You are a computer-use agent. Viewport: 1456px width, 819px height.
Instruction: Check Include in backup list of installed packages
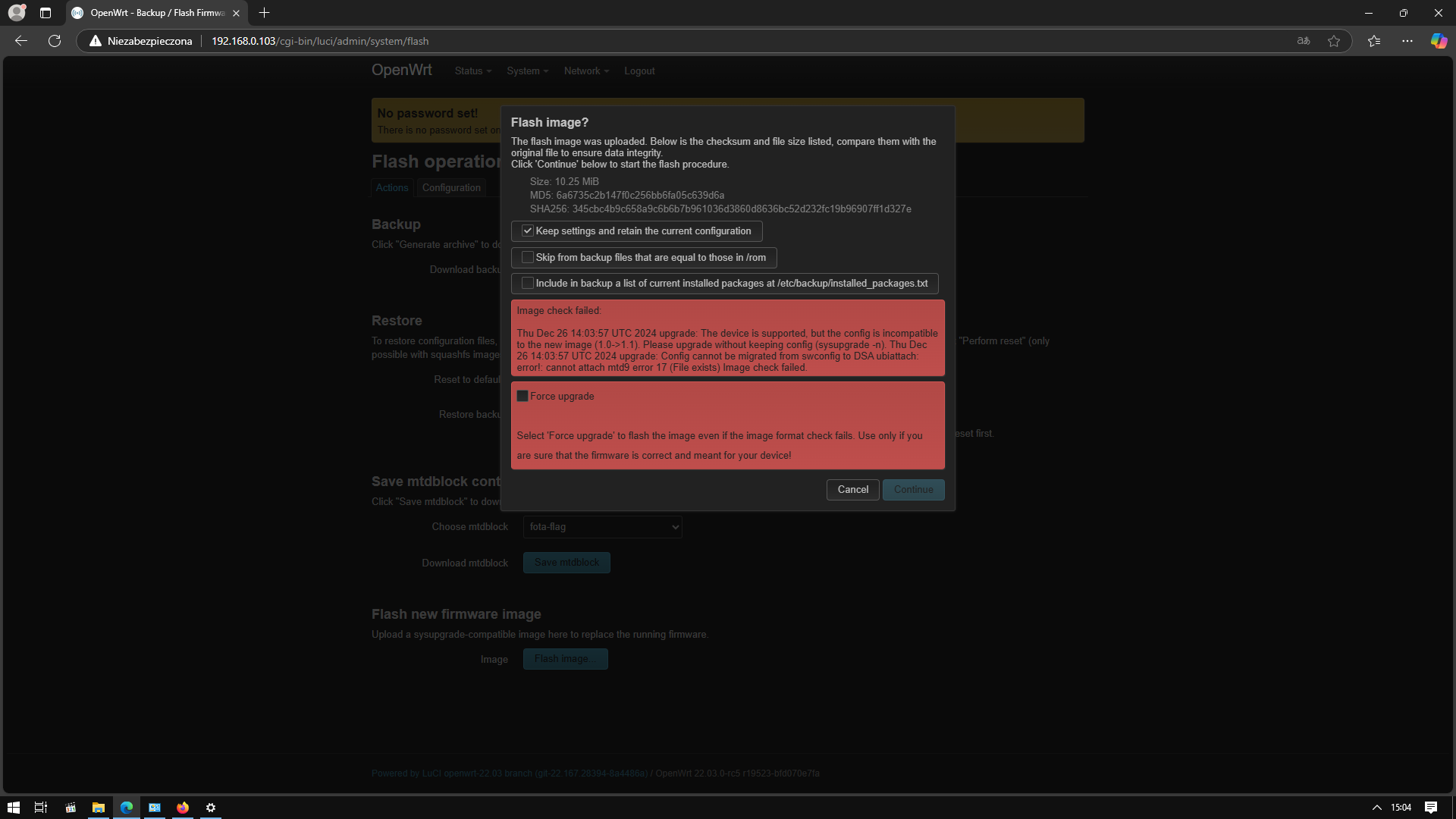tap(528, 284)
